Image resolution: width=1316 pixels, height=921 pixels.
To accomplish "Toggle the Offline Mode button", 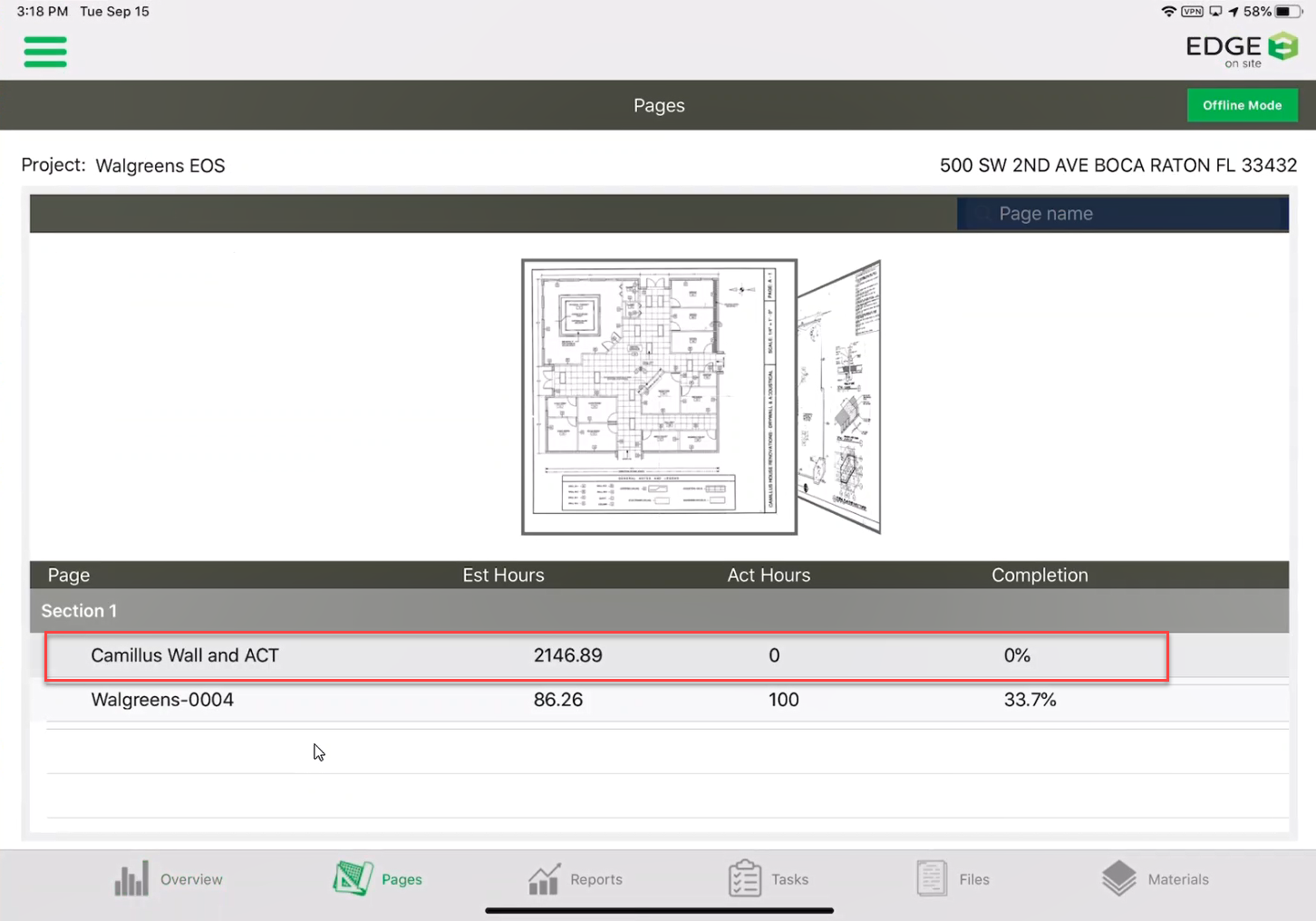I will [x=1242, y=105].
